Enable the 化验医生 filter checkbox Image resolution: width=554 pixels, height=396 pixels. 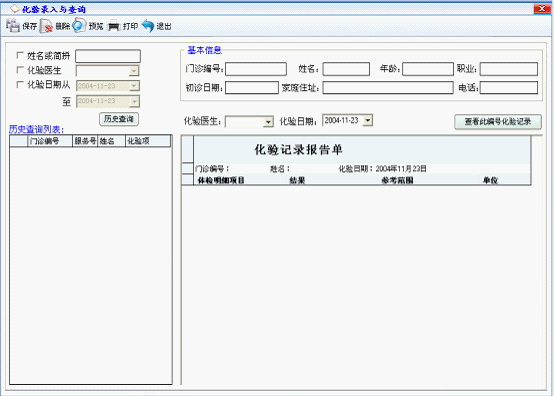pyautogui.click(x=20, y=70)
